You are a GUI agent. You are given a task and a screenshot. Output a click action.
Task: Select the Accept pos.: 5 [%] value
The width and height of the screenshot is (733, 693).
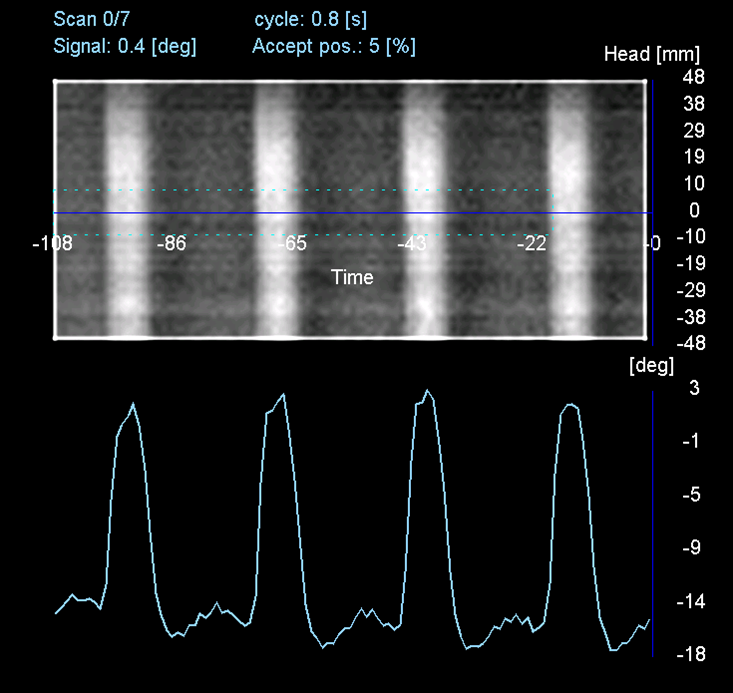334,45
